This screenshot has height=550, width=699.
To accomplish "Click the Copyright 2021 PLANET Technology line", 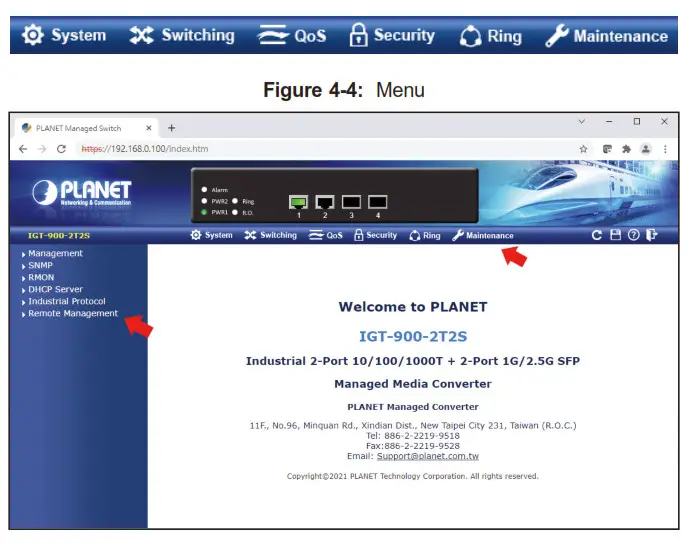I will pyautogui.click(x=413, y=476).
